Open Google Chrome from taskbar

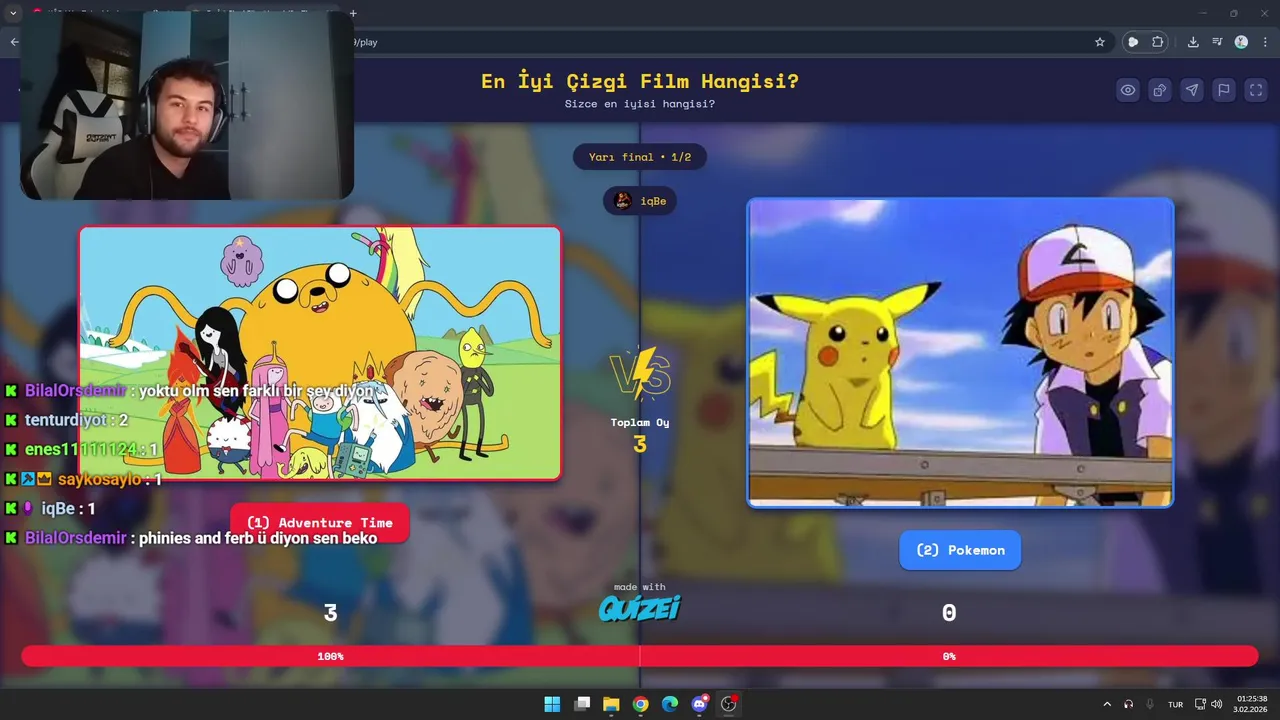(x=641, y=704)
